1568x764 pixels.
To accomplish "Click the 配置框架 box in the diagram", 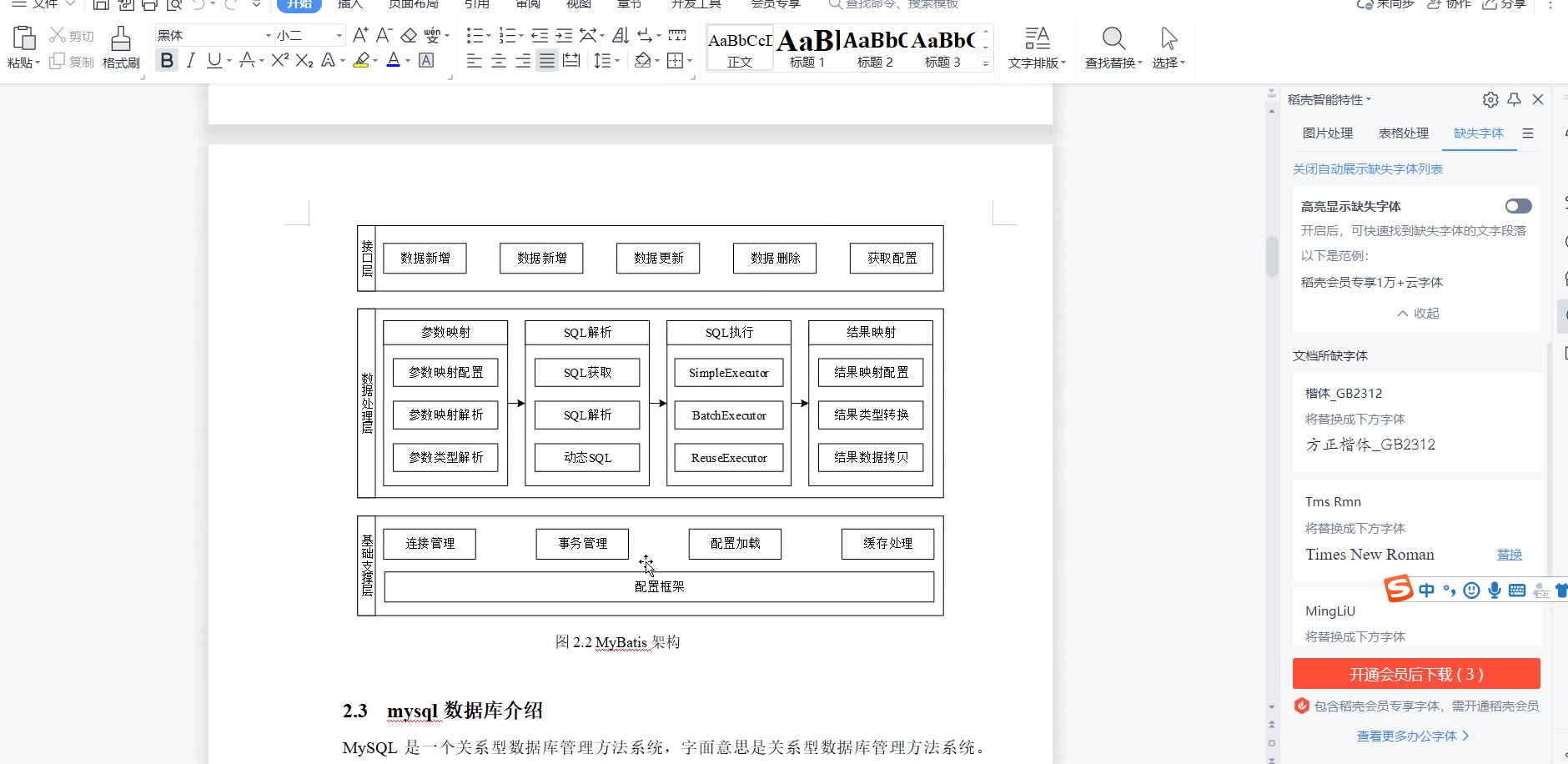I will [x=659, y=586].
